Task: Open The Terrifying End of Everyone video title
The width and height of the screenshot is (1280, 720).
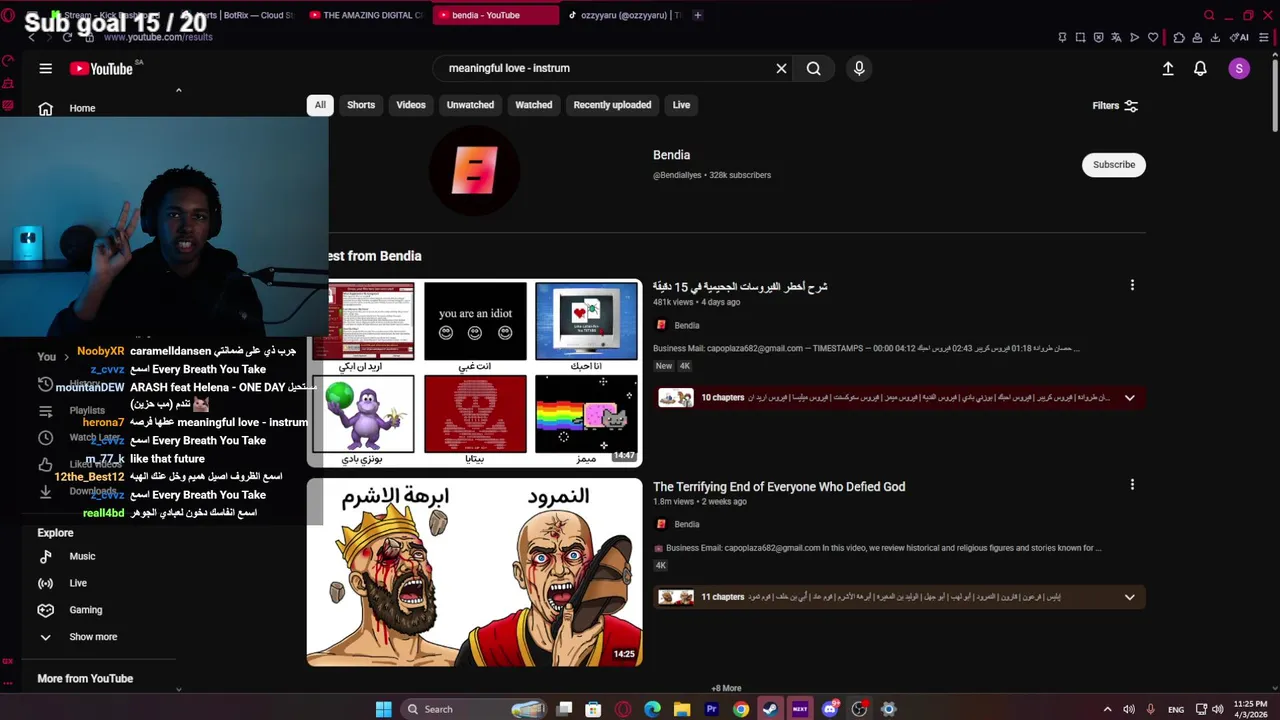Action: click(779, 487)
